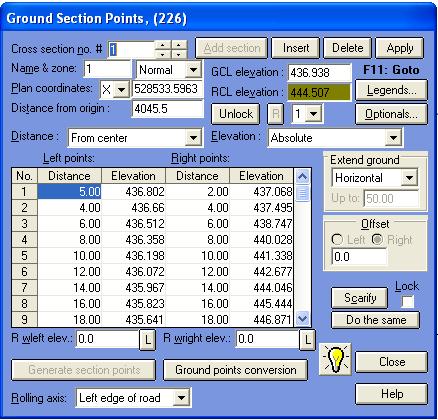Click the Legends... button
Image resolution: width=438 pixels, height=420 pixels.
coord(391,90)
